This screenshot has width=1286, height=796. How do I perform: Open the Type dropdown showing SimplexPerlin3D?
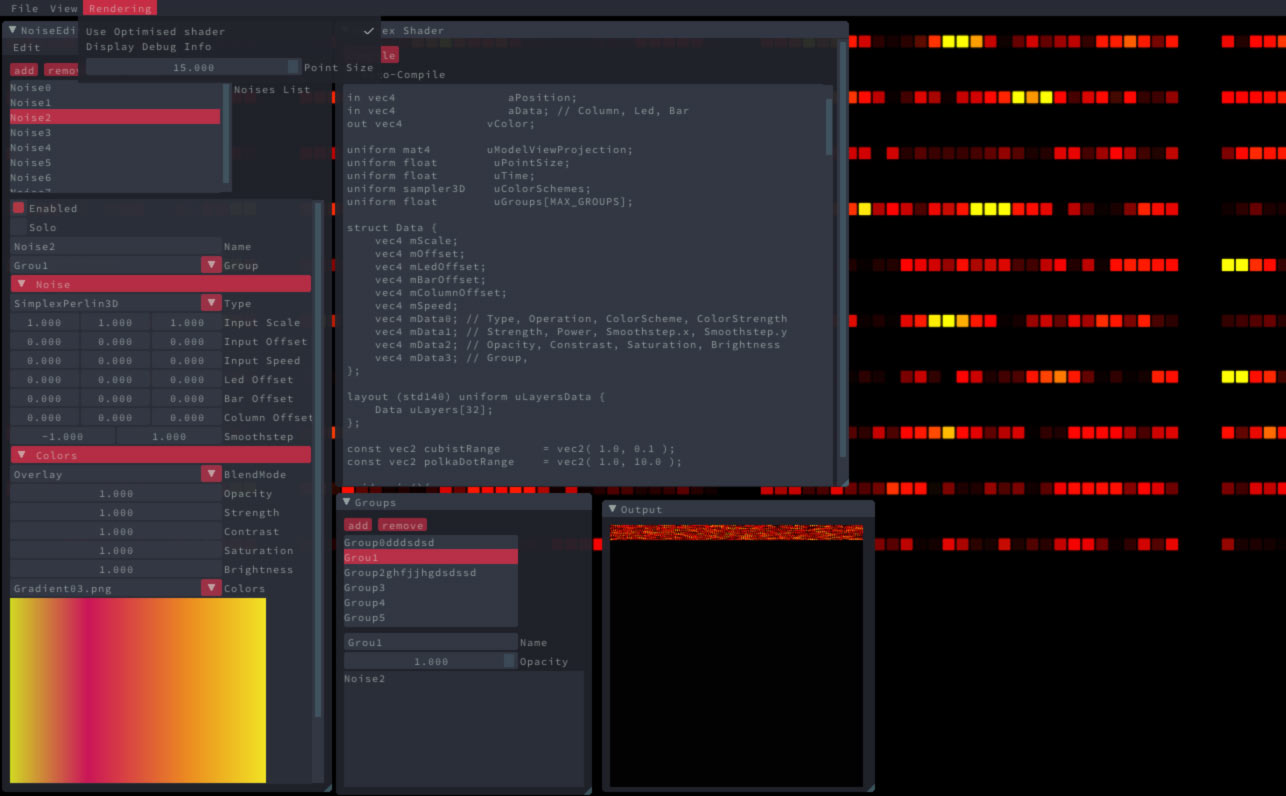pos(211,303)
